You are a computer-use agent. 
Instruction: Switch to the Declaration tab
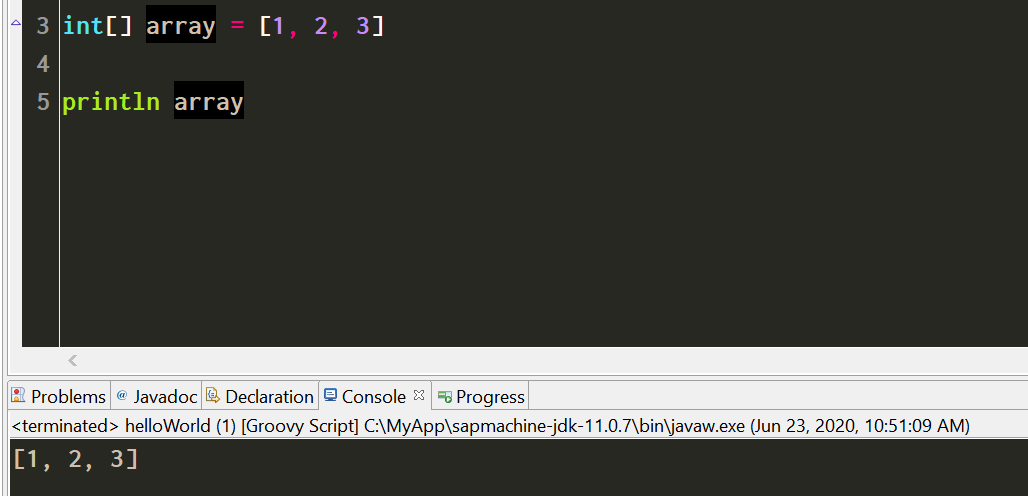pos(260,396)
